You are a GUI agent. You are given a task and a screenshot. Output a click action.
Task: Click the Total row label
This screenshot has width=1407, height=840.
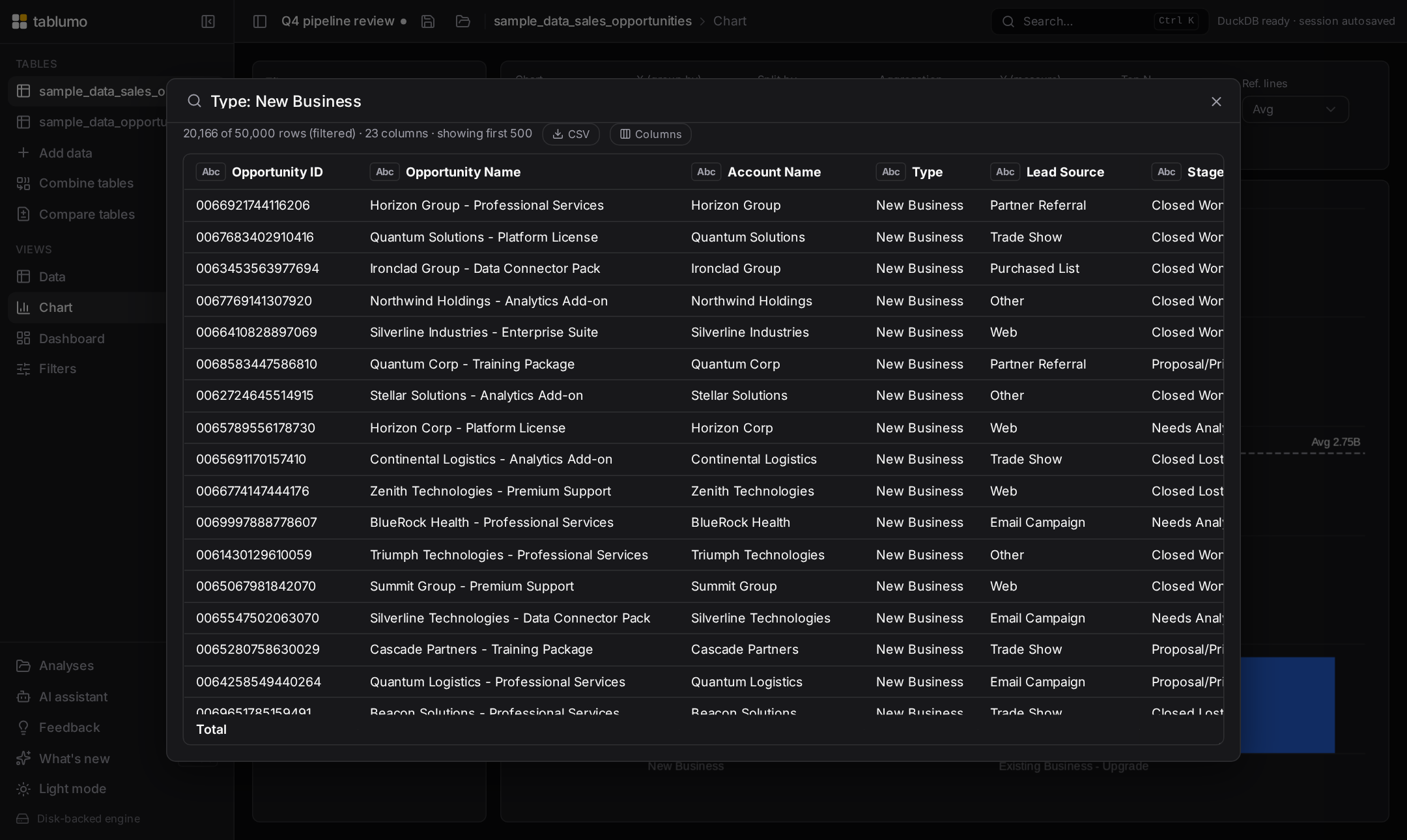211,729
